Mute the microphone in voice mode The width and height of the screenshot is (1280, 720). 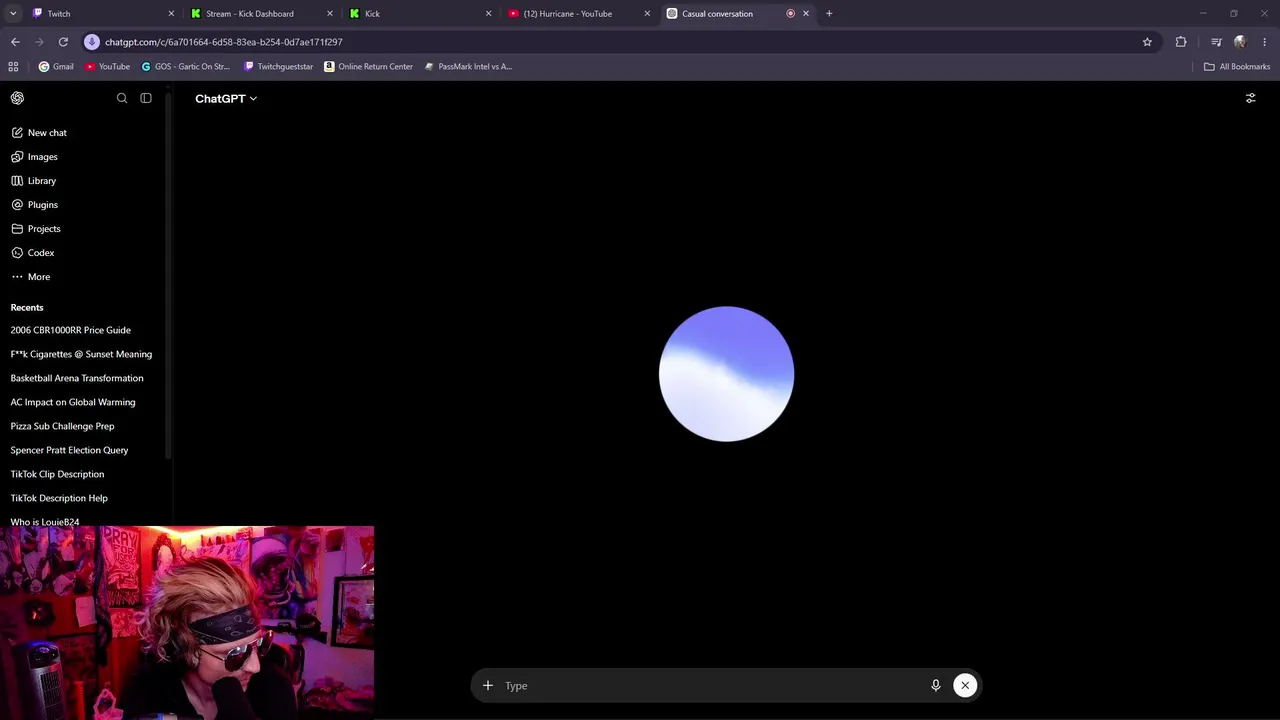(x=936, y=685)
